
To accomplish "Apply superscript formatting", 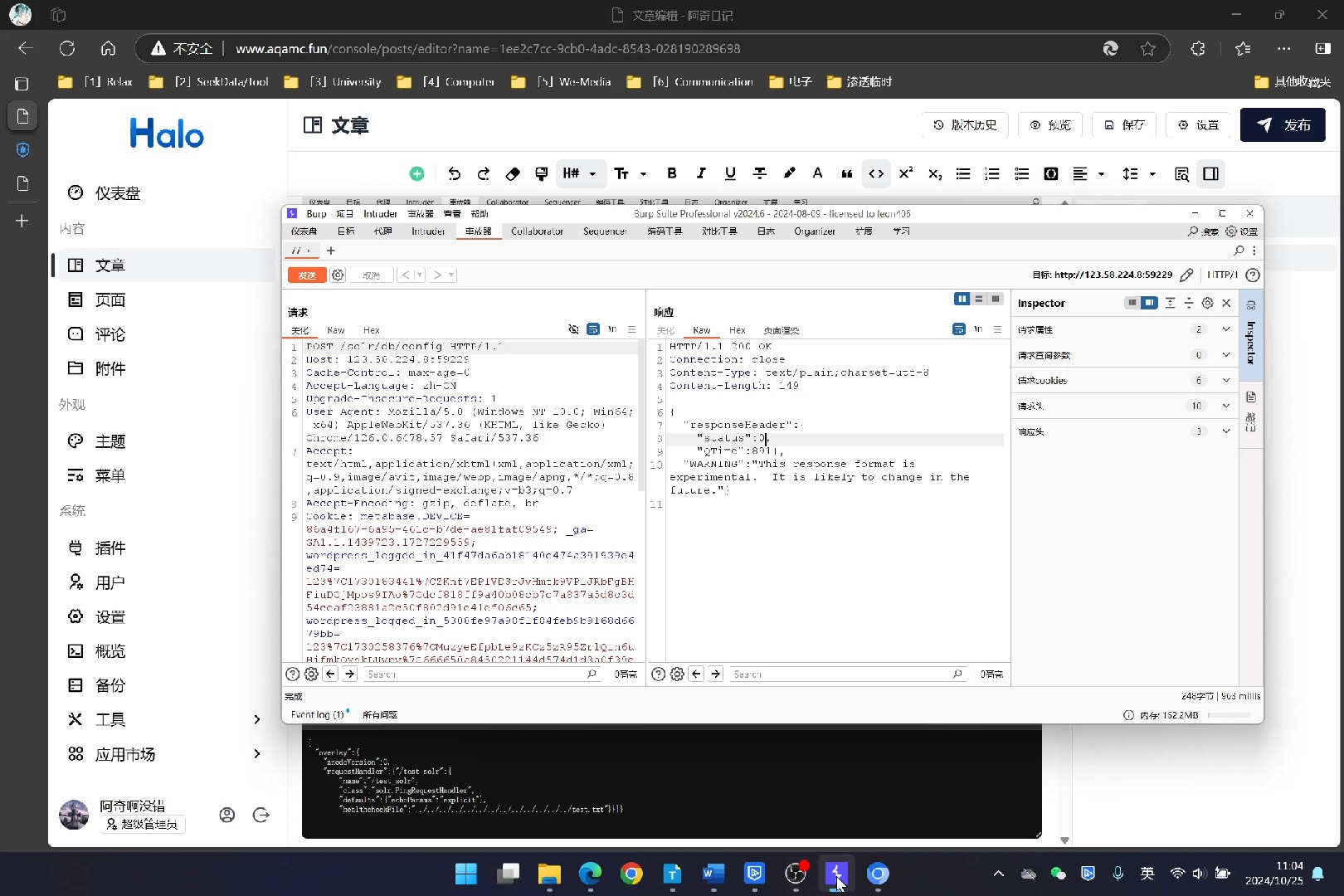I will click(x=906, y=173).
